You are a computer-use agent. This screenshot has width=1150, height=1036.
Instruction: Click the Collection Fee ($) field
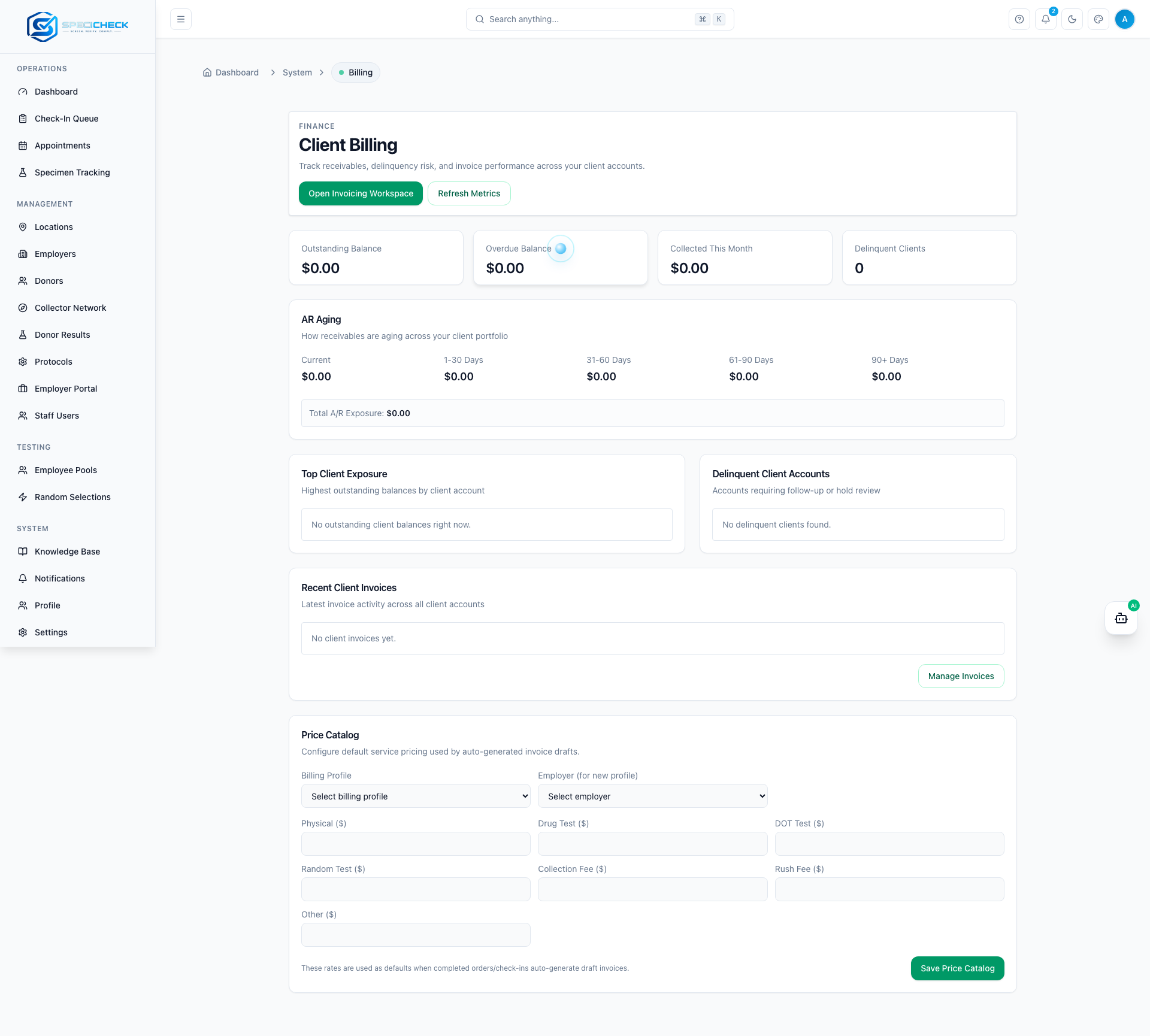point(652,889)
